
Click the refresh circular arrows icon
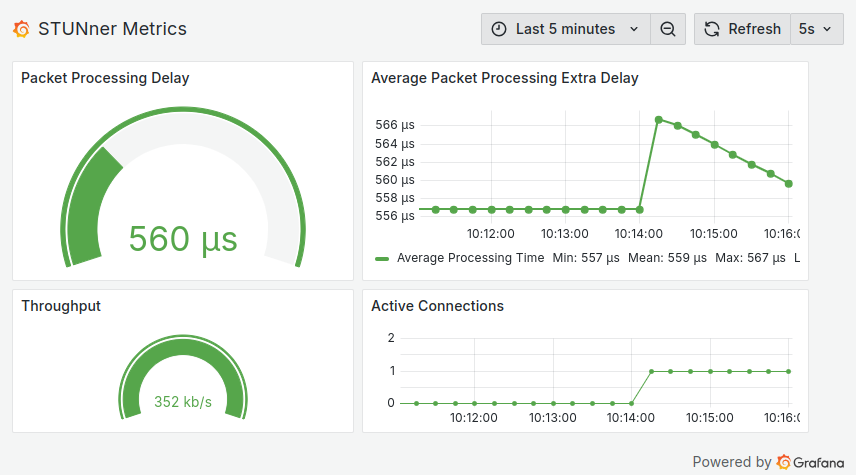pyautogui.click(x=712, y=29)
